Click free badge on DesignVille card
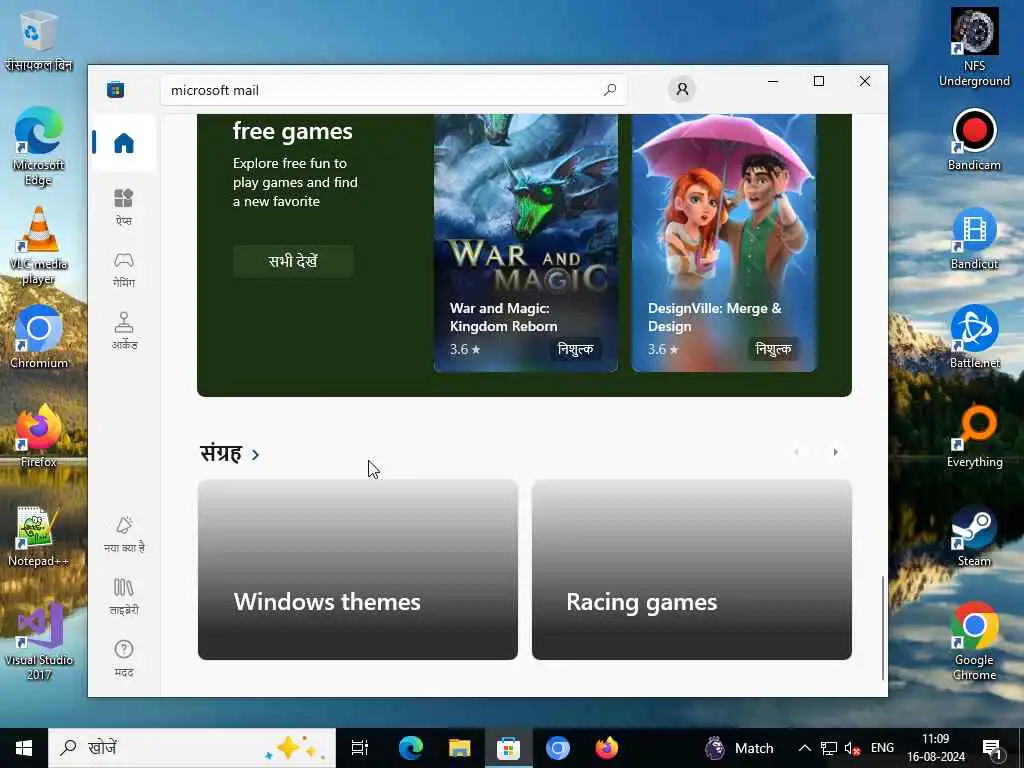The height and width of the screenshot is (768, 1024). 773,349
